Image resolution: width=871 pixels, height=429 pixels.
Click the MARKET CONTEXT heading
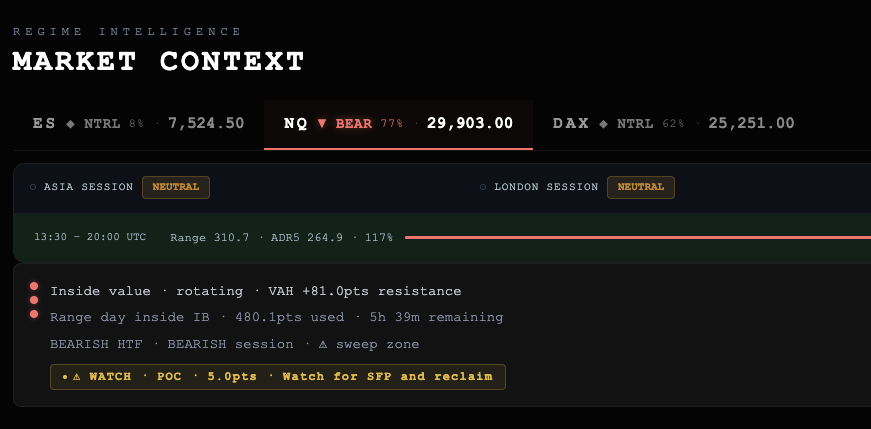tap(159, 61)
